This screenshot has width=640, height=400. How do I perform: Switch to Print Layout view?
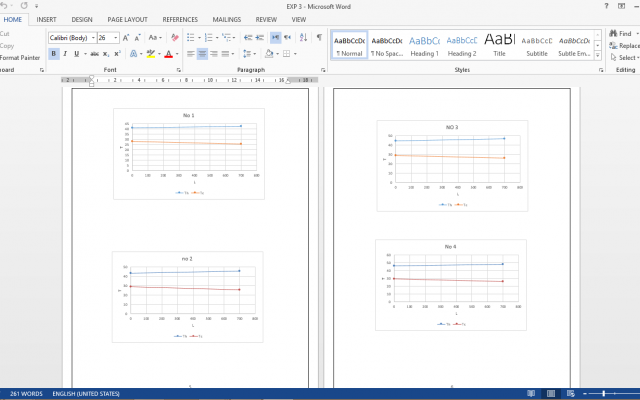551,393
